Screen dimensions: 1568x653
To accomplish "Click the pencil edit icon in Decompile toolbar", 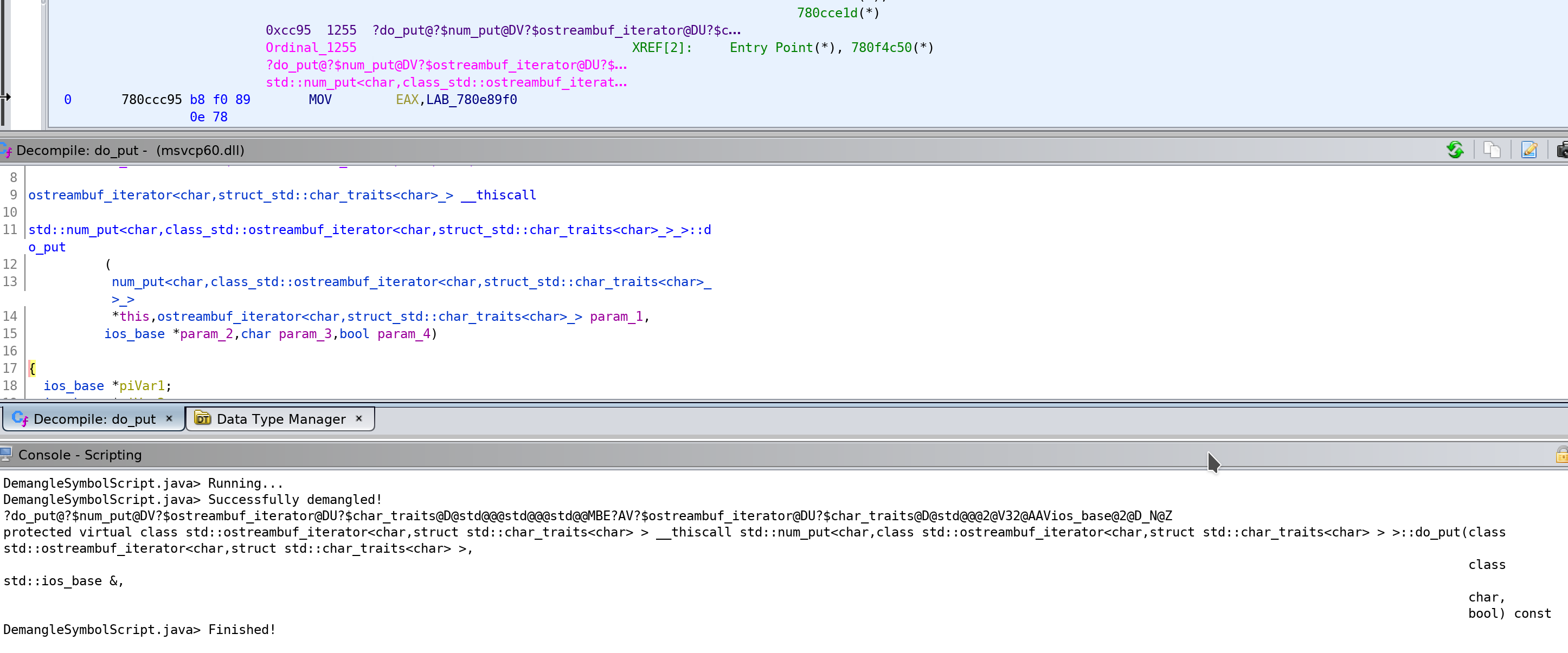I will (1530, 150).
